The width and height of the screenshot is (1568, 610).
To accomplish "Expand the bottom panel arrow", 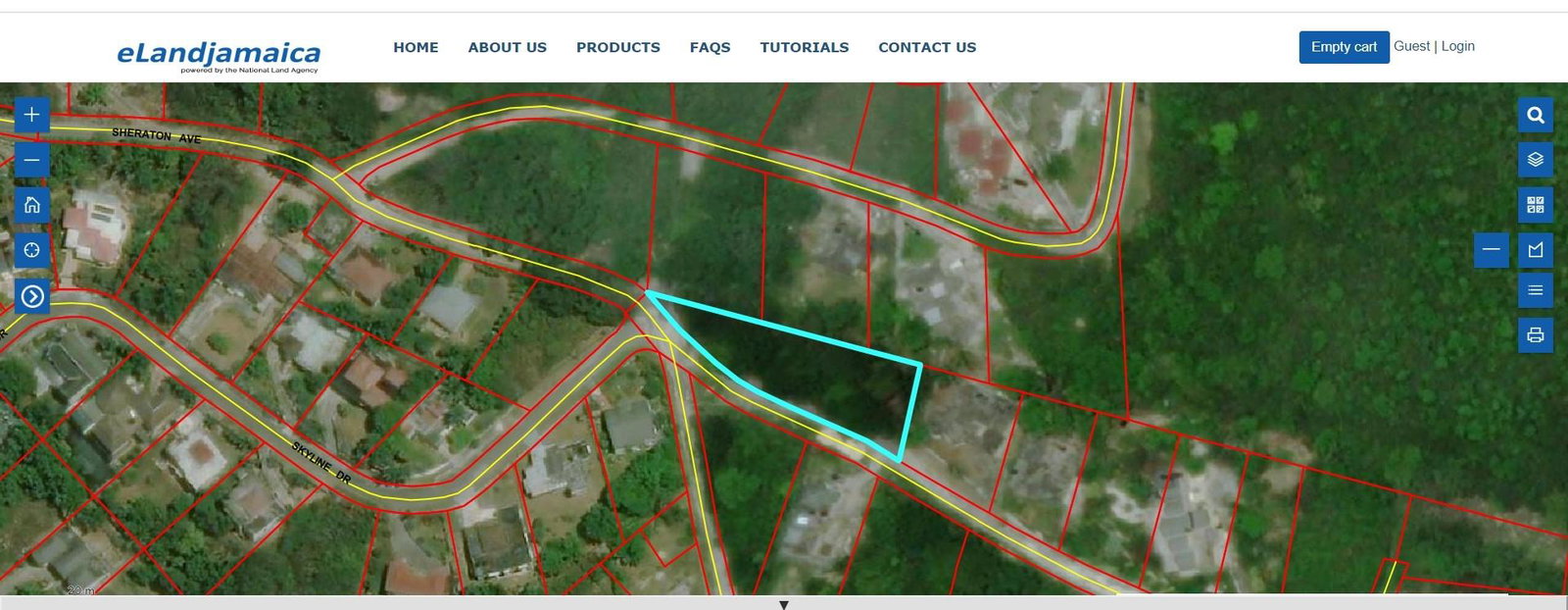I will coord(783,604).
